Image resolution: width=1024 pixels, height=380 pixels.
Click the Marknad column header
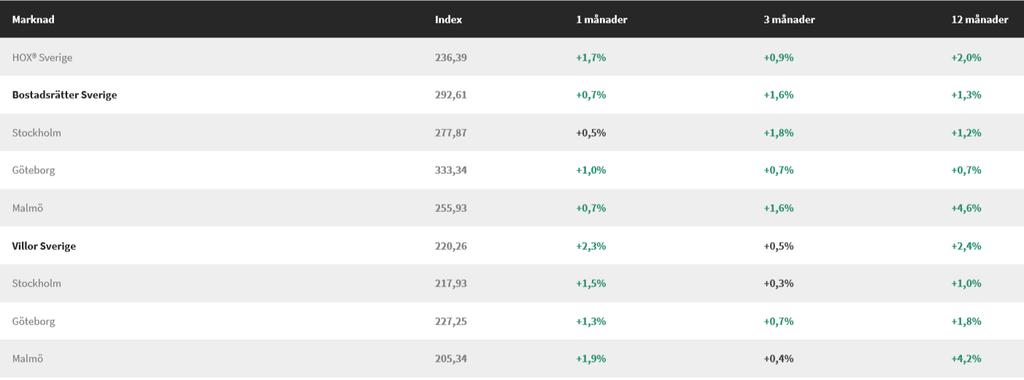(x=33, y=20)
